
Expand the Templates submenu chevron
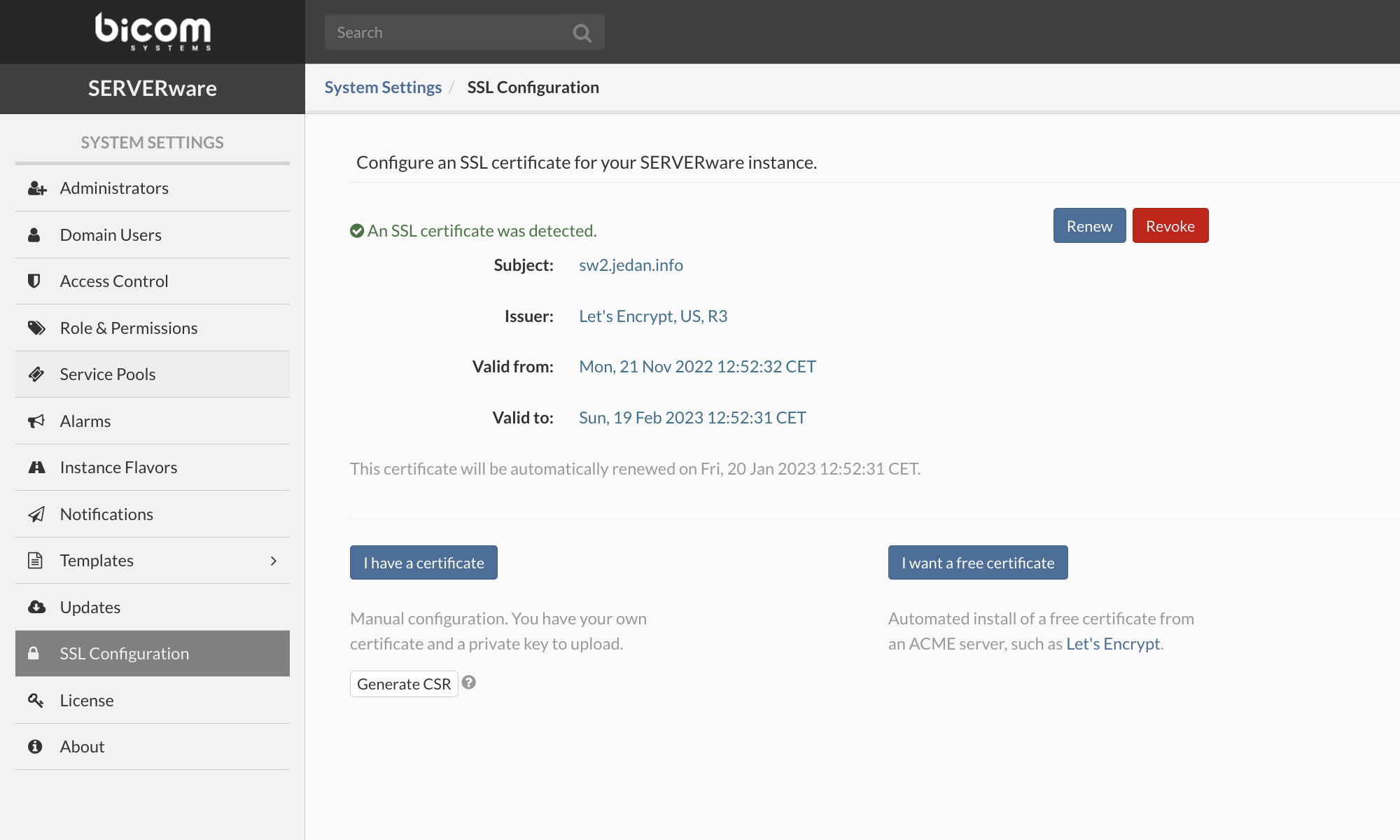273,560
